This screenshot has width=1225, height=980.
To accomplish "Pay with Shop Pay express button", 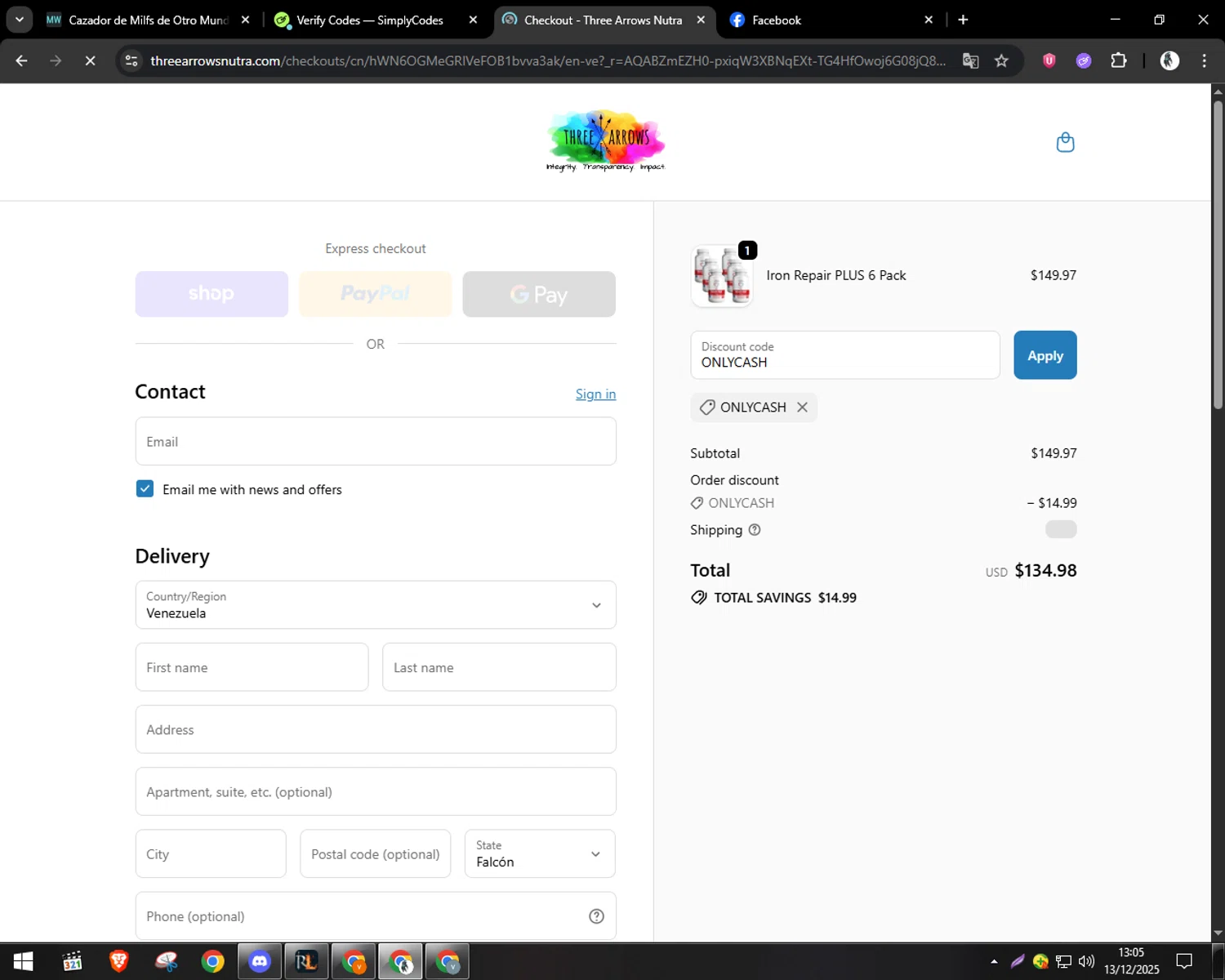I will (x=212, y=294).
